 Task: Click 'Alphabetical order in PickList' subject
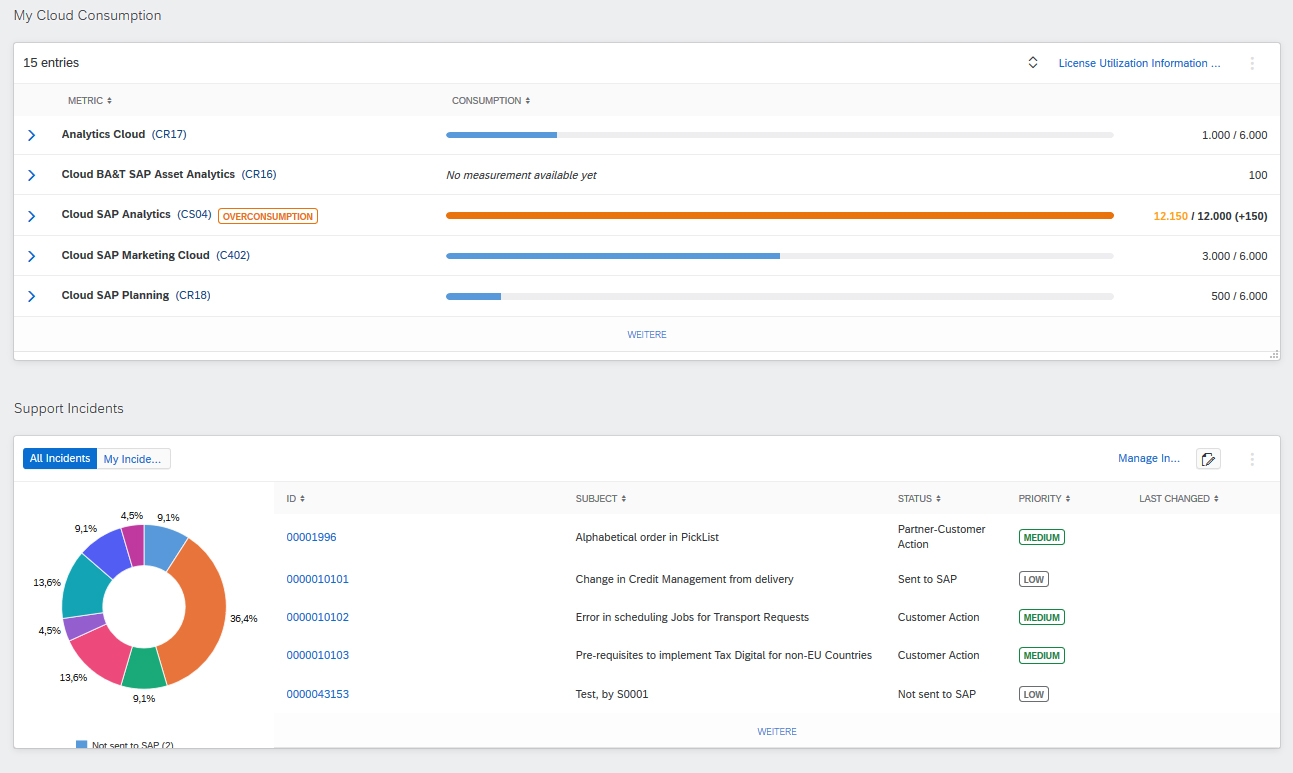tap(647, 537)
